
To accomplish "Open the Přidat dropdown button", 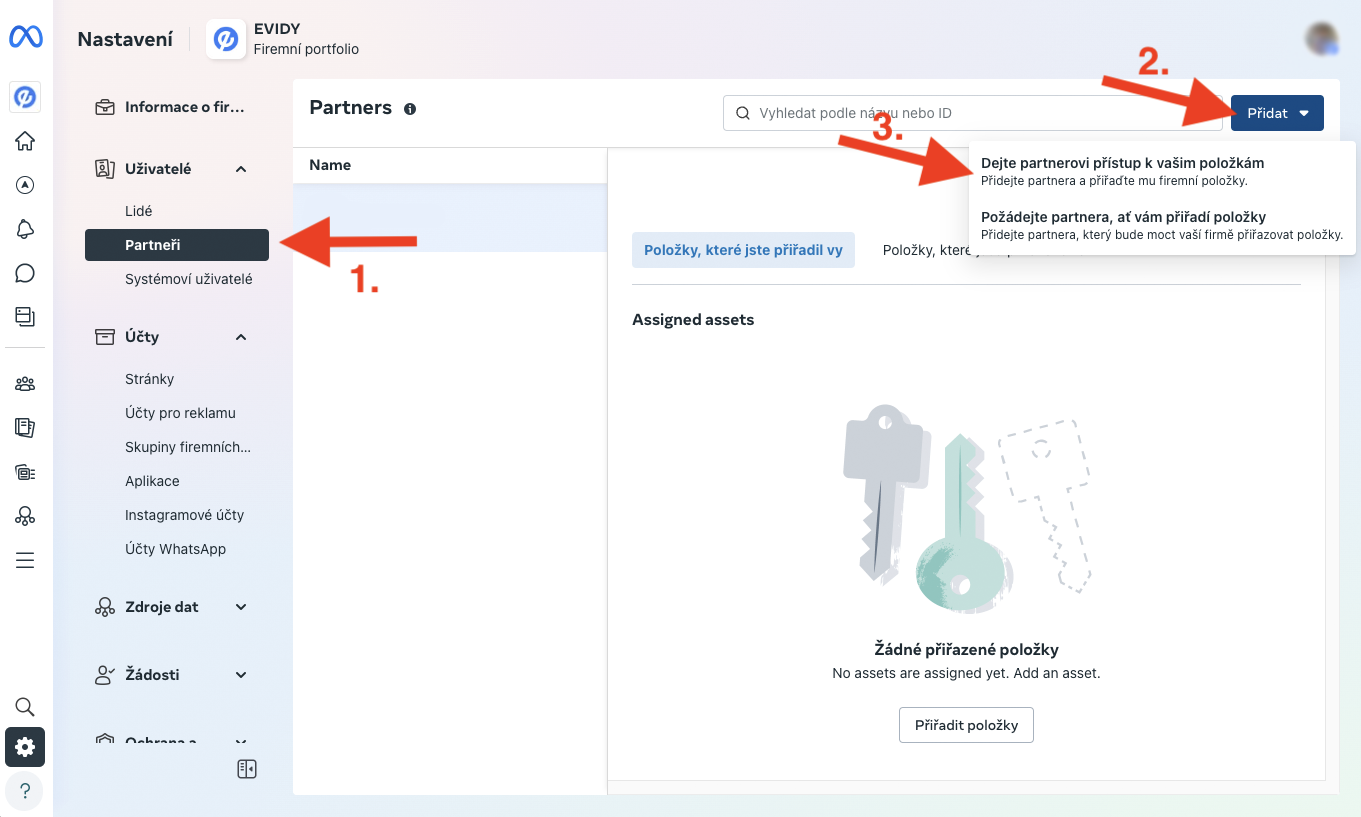I will [x=1277, y=113].
